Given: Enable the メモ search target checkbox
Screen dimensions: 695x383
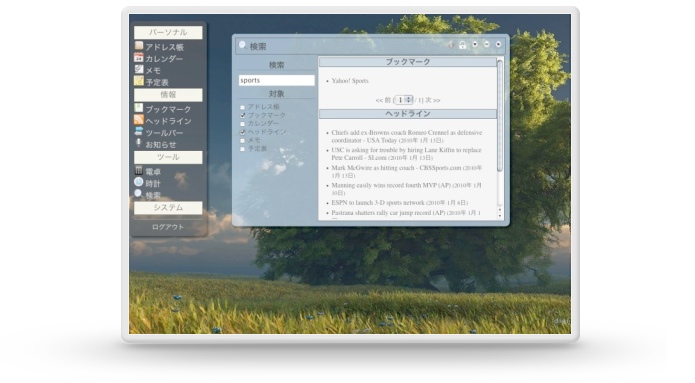Looking at the screenshot, I should (242, 141).
